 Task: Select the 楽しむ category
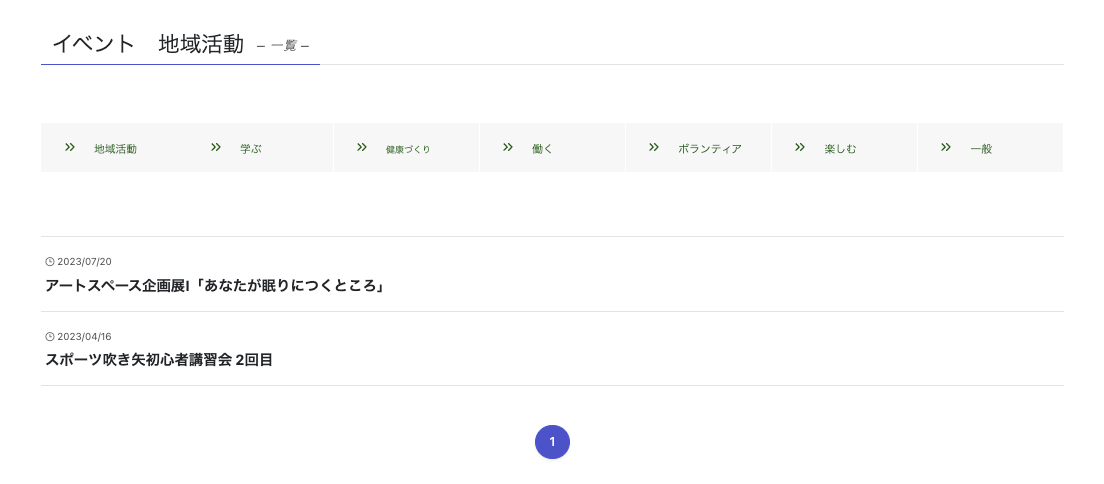(844, 147)
